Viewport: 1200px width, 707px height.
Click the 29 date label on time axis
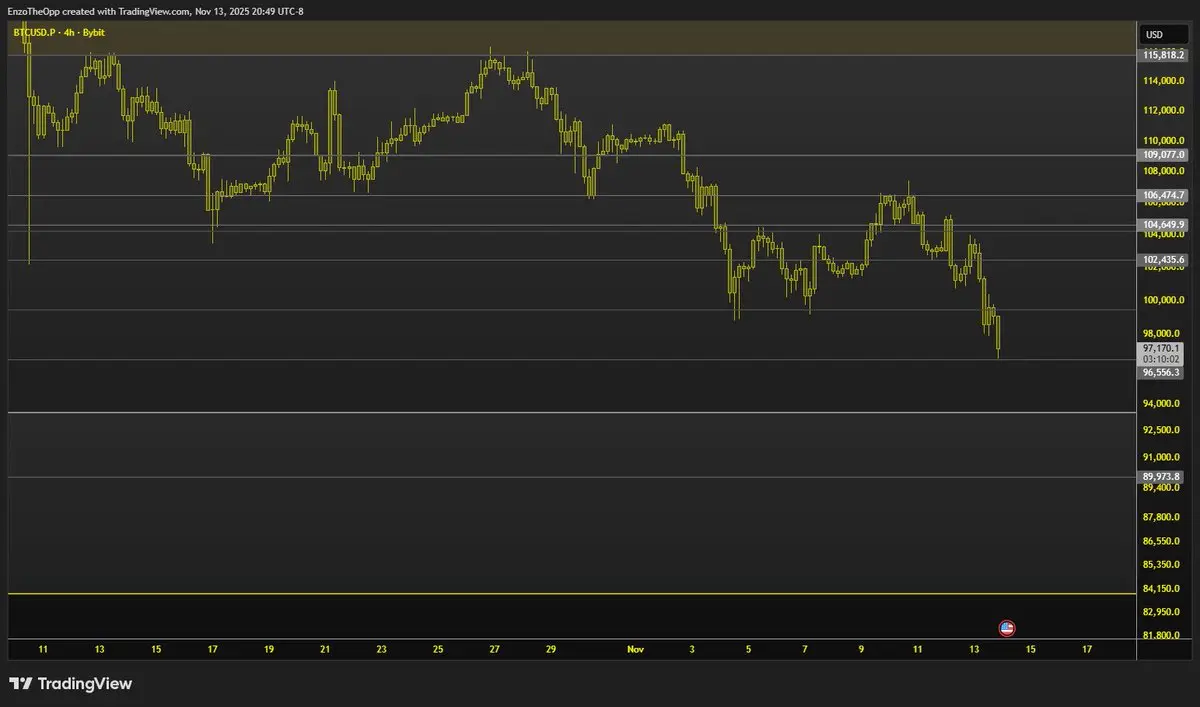pyautogui.click(x=551, y=649)
